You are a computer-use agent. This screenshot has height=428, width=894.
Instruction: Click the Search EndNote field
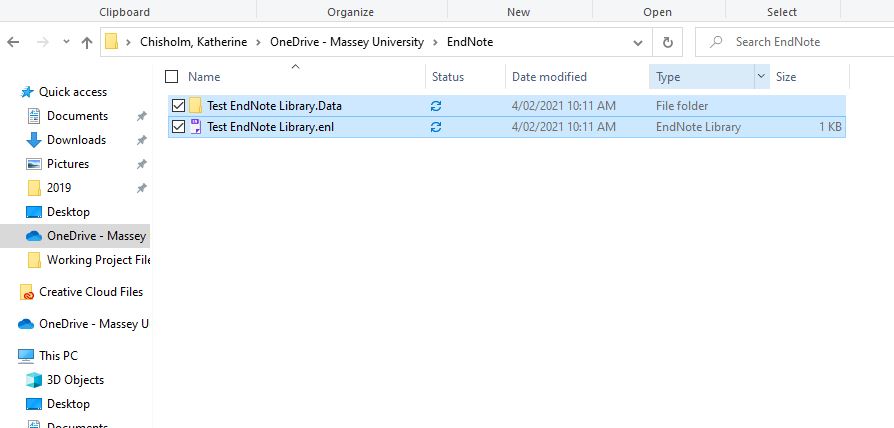click(795, 42)
